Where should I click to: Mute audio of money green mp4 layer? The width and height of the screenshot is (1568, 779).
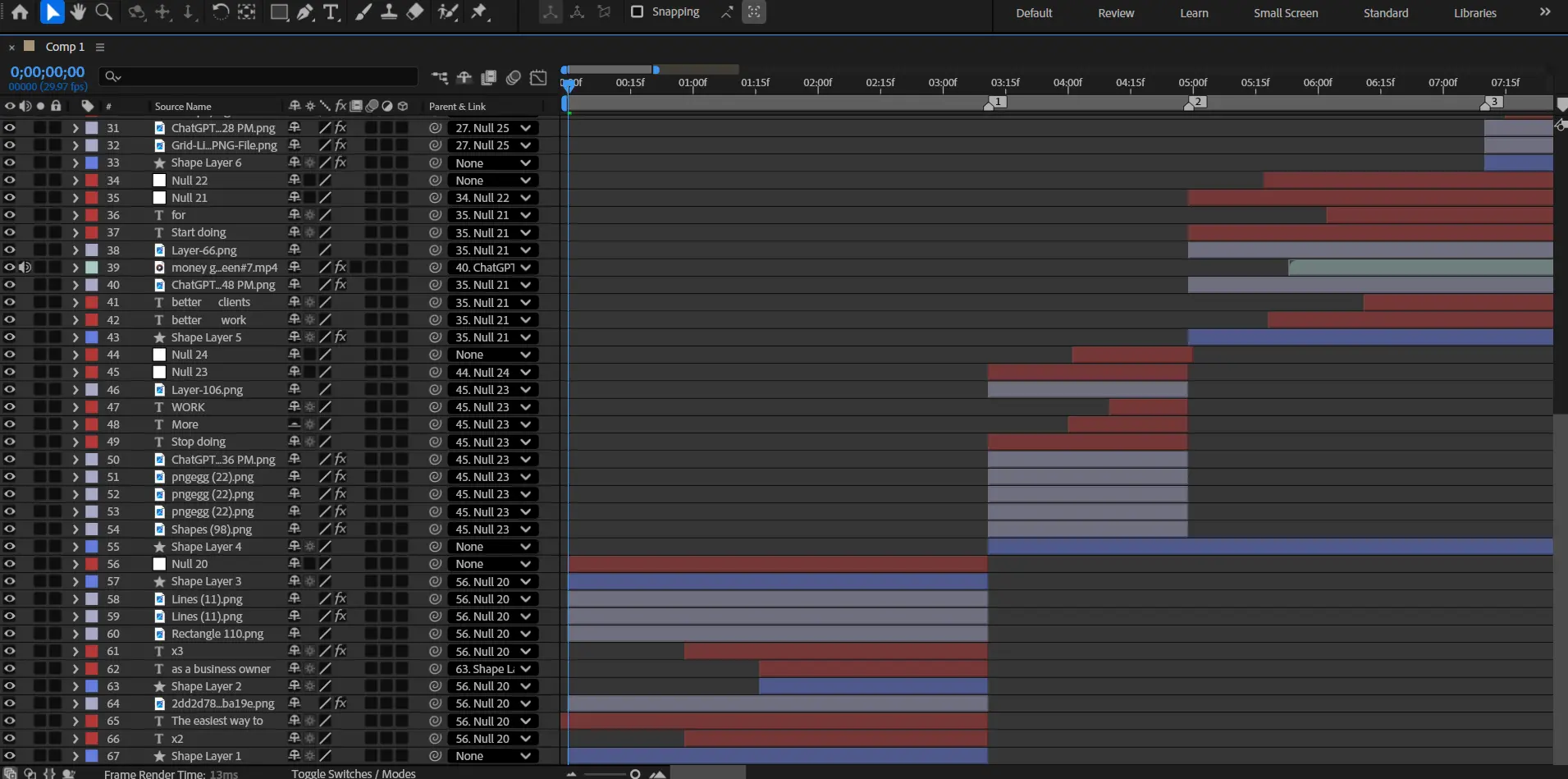(25, 268)
